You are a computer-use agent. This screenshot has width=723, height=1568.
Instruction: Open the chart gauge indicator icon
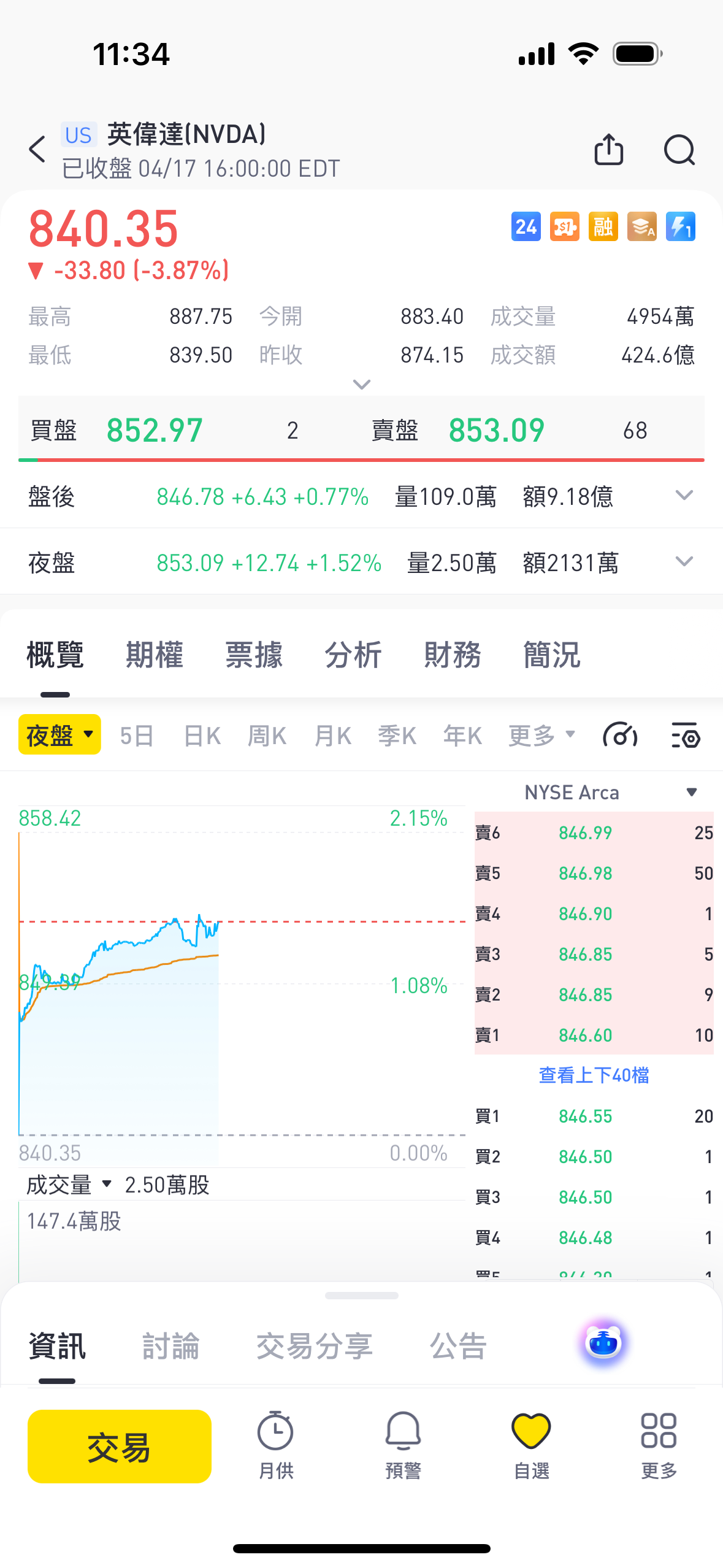pyautogui.click(x=621, y=735)
